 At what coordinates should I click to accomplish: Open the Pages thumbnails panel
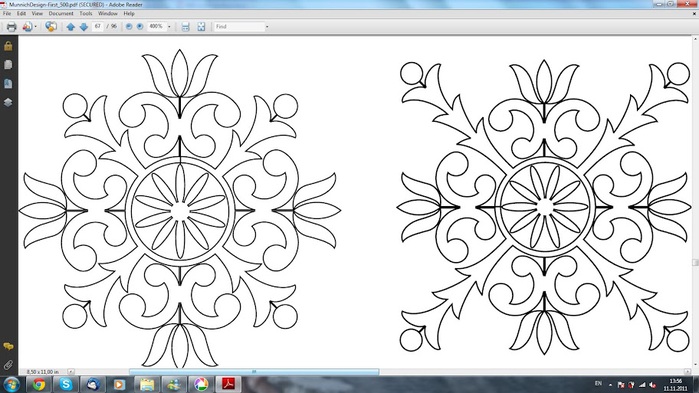[8, 65]
